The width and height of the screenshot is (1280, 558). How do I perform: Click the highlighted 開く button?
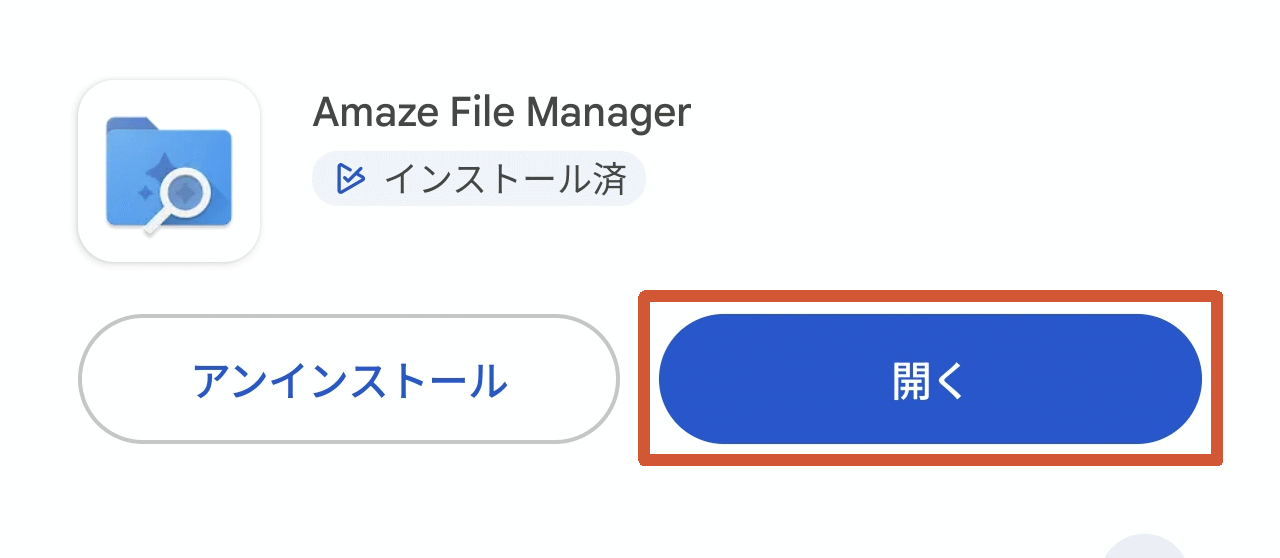tap(929, 379)
